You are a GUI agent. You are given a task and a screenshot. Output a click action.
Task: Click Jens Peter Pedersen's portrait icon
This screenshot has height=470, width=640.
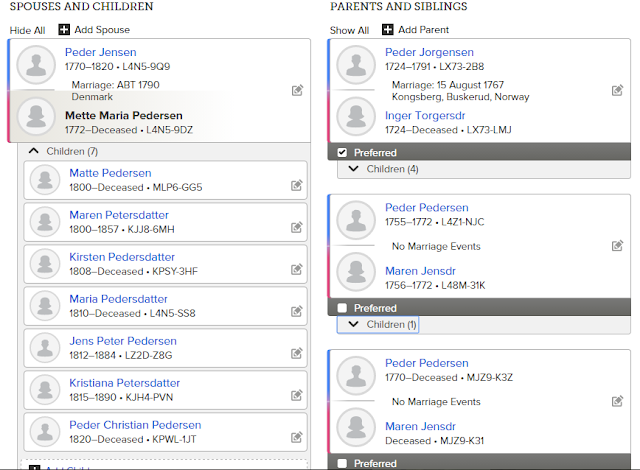coord(45,348)
